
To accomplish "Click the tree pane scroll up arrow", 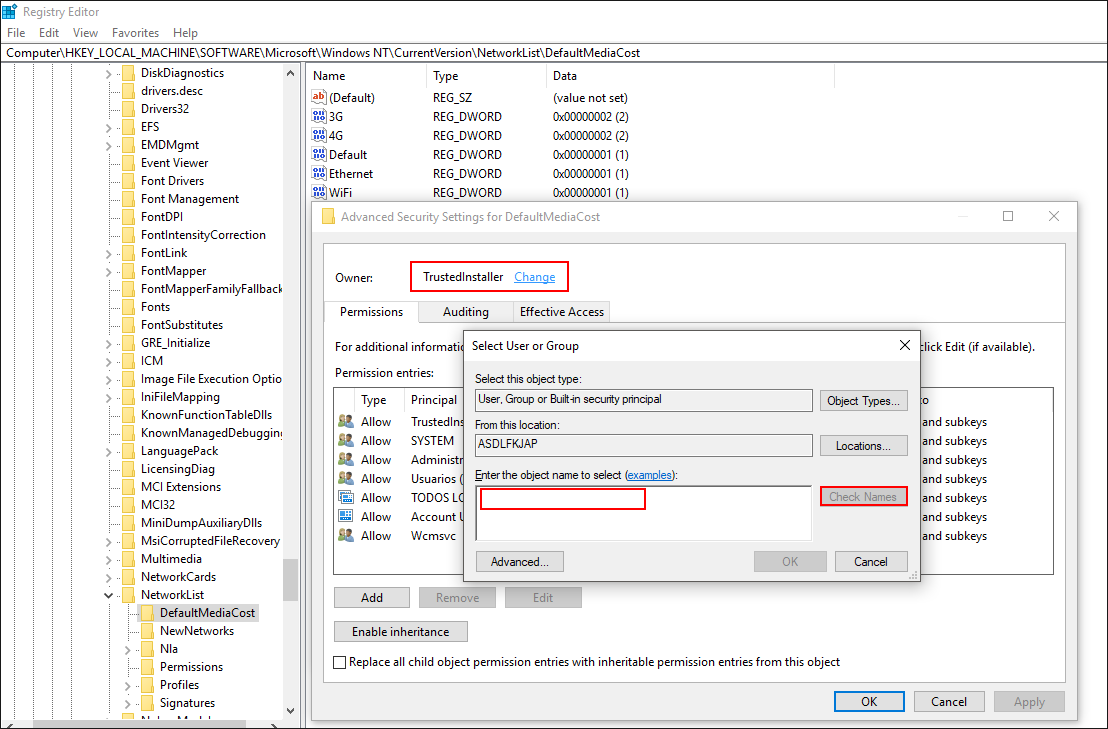I will [x=290, y=73].
